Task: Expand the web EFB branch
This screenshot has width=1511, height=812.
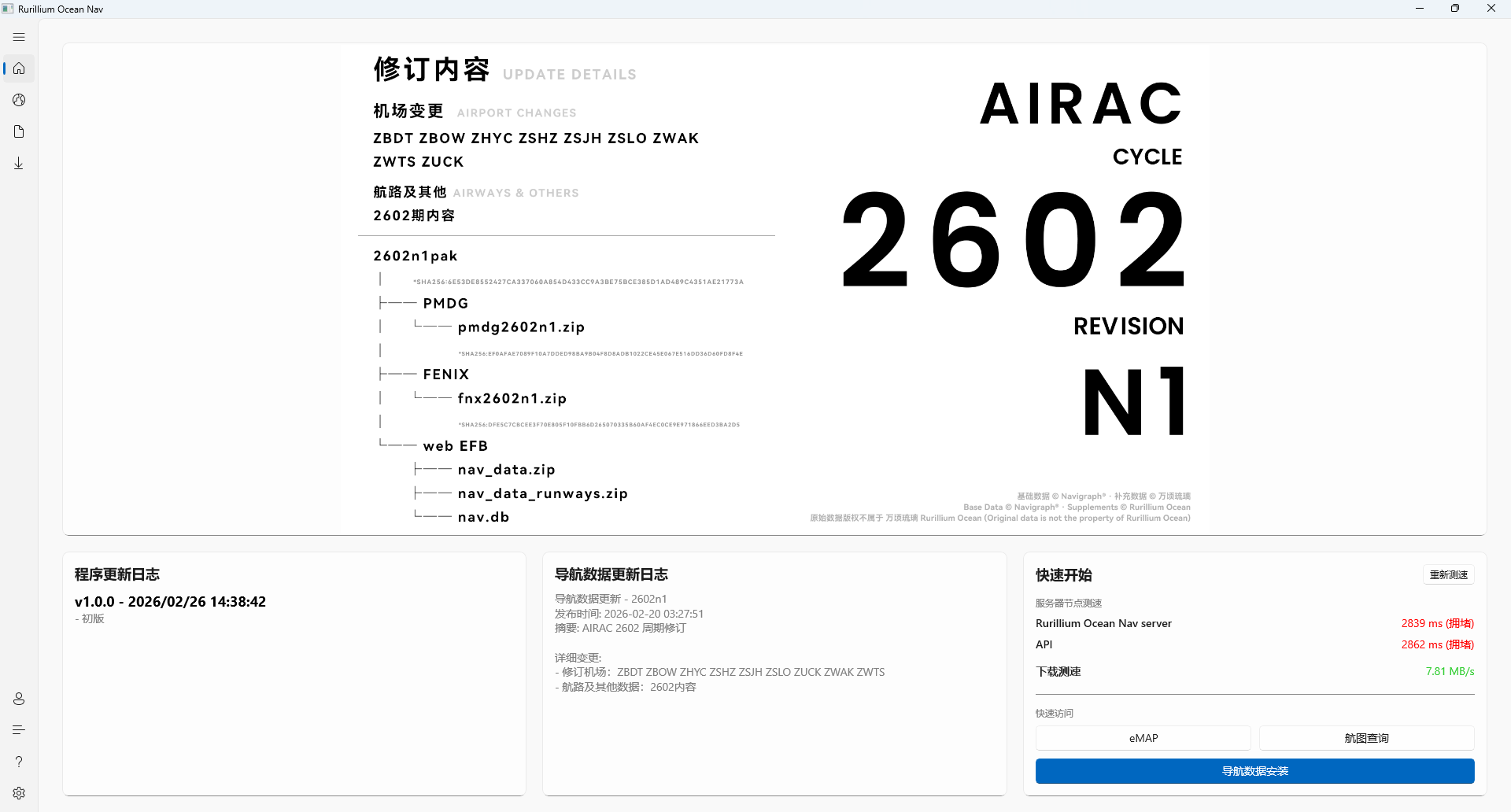Action: [x=455, y=445]
